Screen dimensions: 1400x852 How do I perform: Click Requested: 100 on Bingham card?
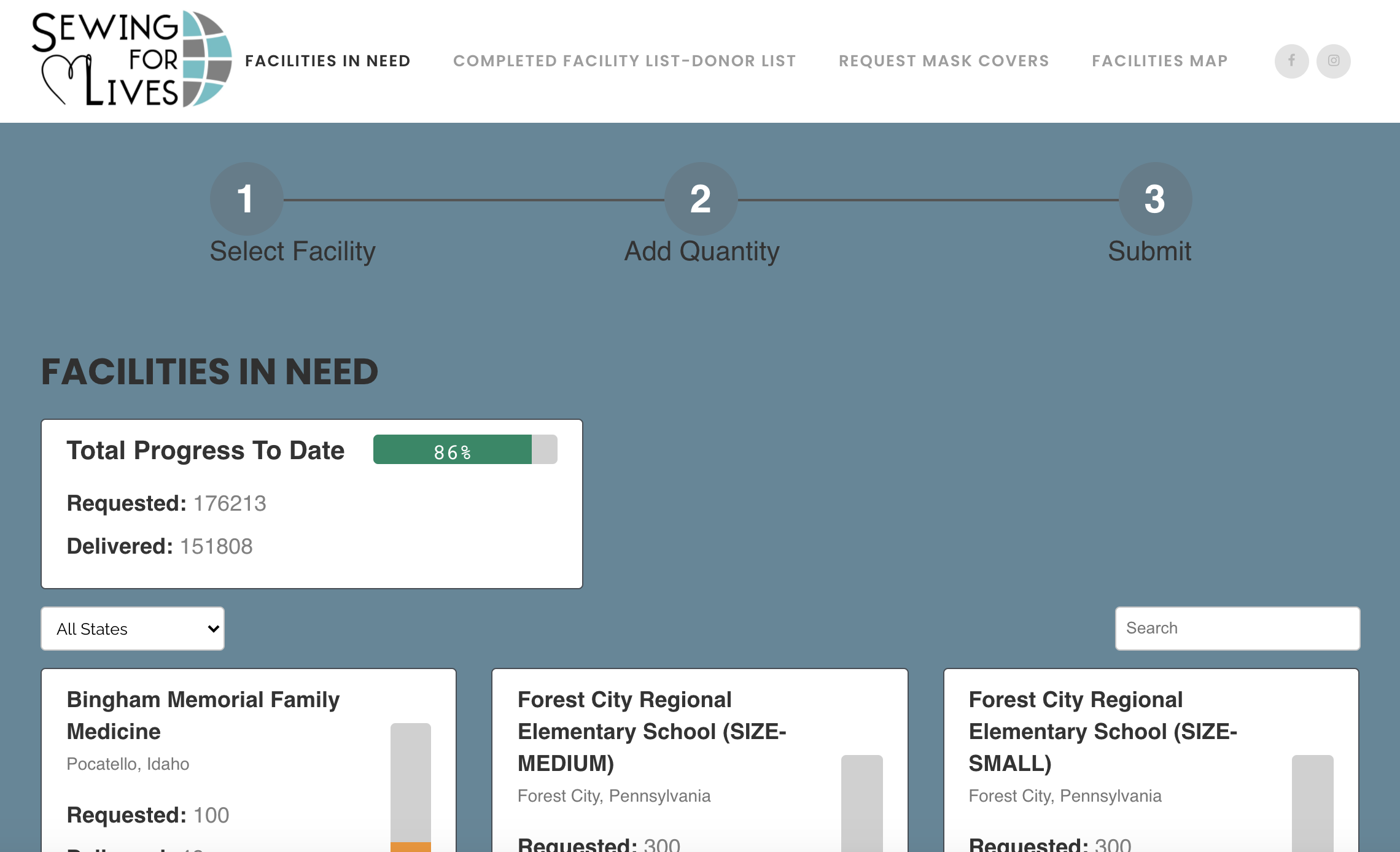(x=148, y=815)
